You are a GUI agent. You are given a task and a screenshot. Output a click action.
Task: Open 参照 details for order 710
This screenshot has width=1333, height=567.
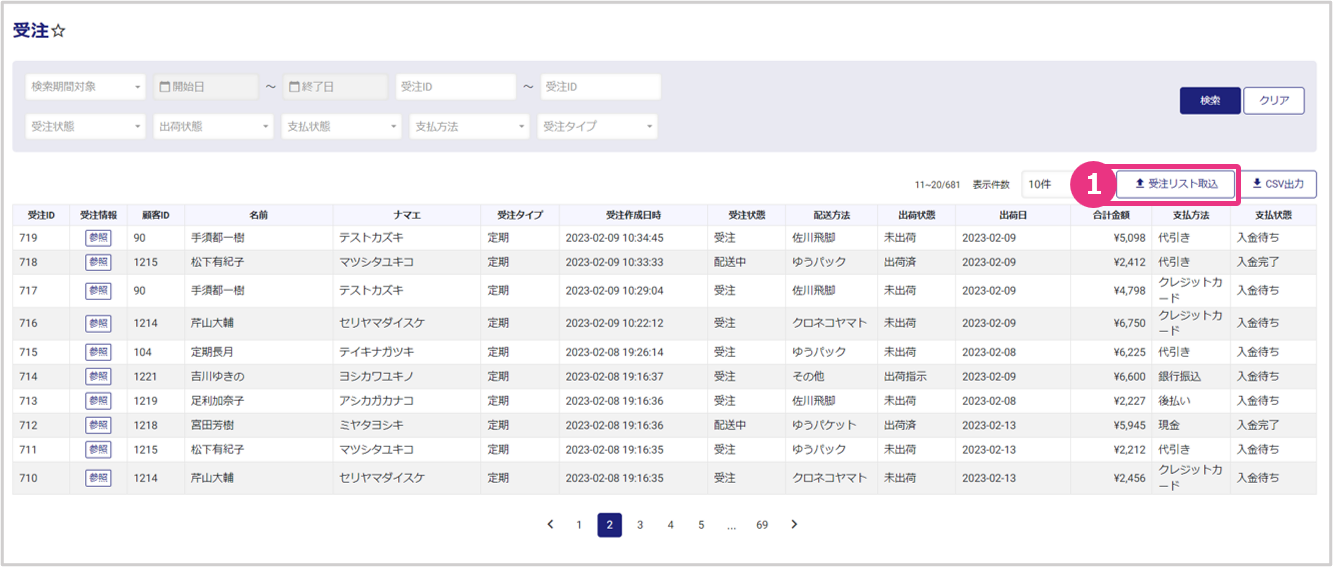[x=98, y=478]
